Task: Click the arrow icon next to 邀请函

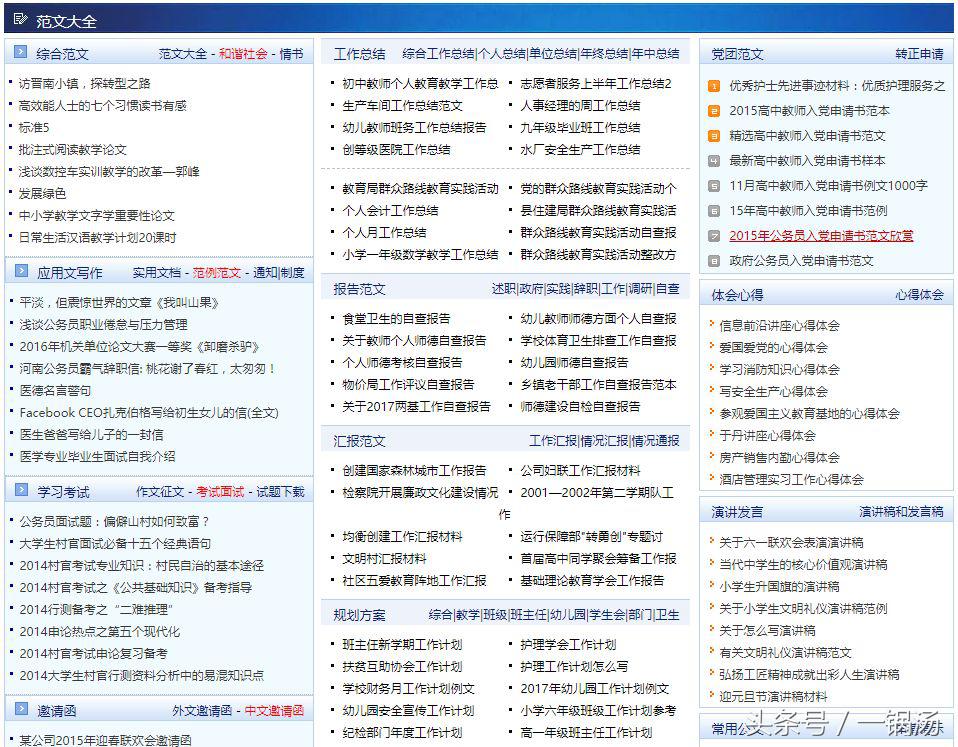Action: [x=21, y=710]
